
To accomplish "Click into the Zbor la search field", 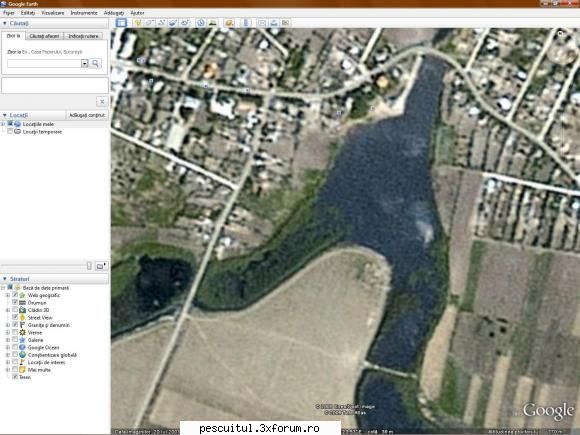I will [44, 63].
